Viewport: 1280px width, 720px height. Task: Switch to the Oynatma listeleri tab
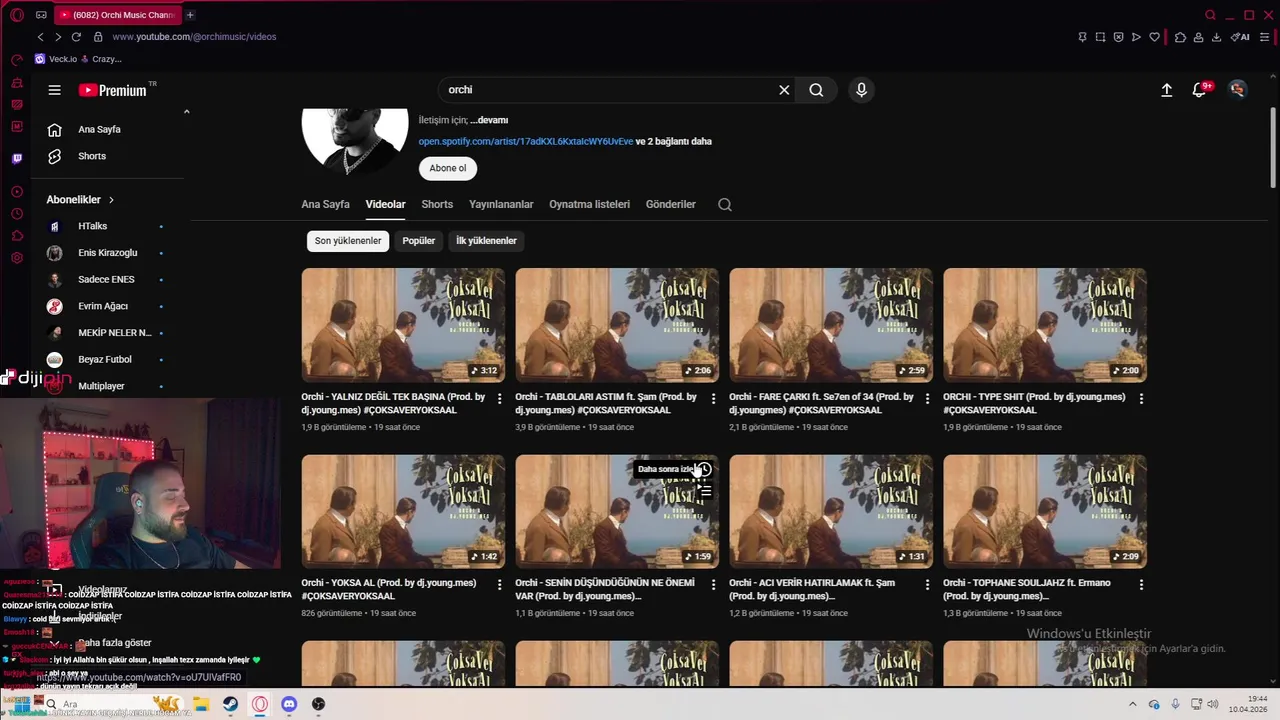pos(589,204)
